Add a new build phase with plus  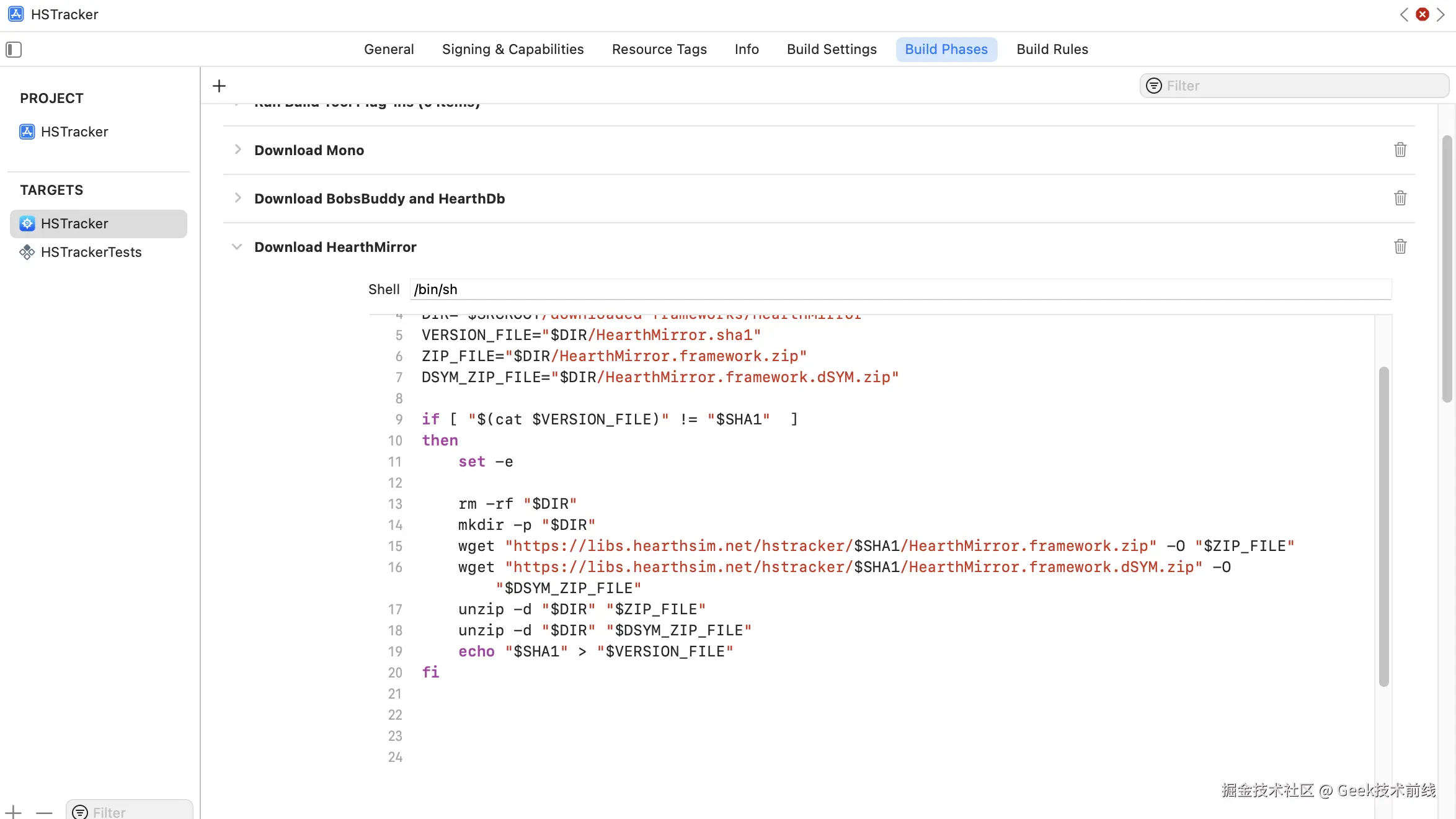coord(219,86)
